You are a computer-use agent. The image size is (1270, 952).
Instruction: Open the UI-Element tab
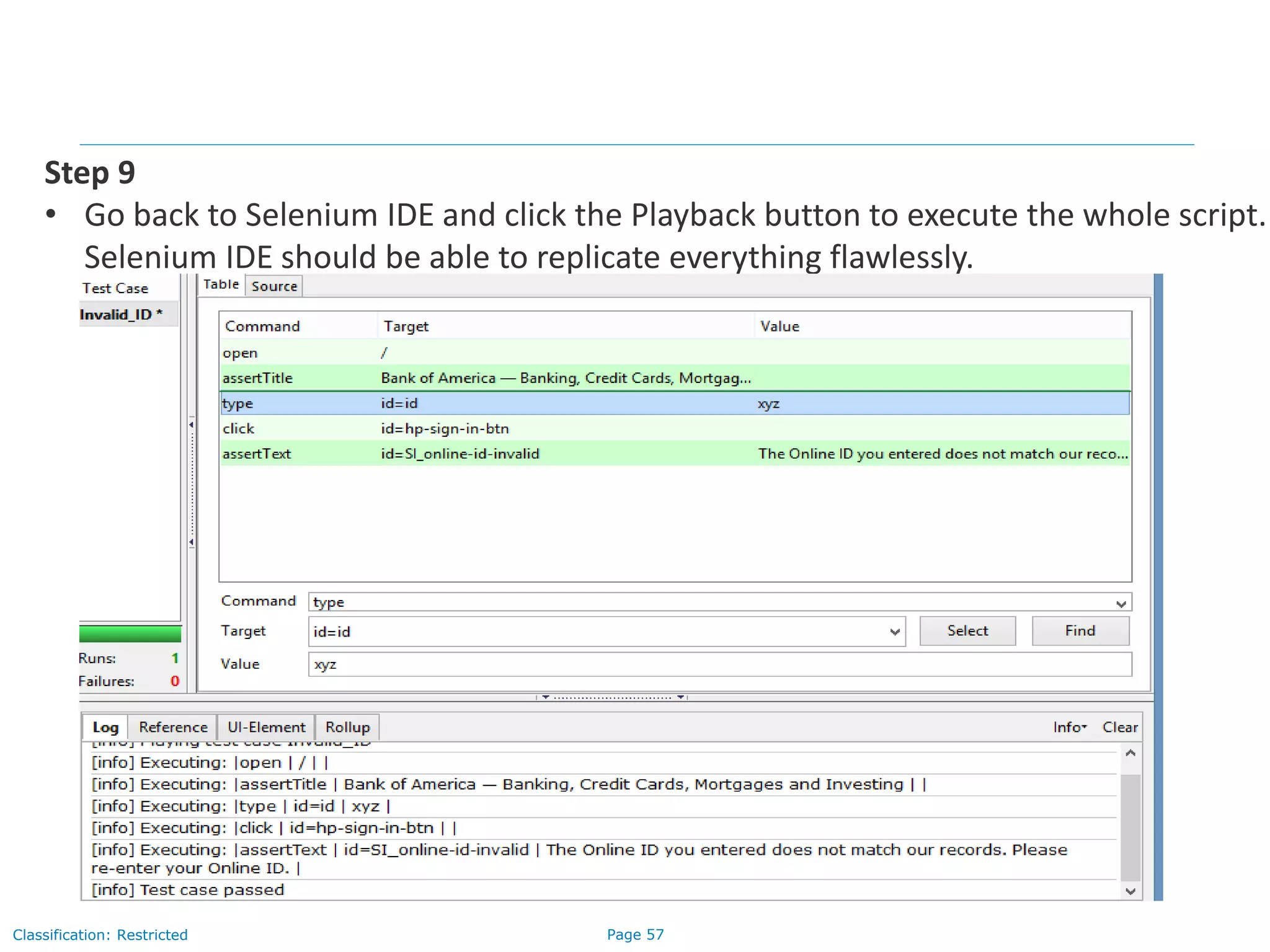(x=266, y=727)
